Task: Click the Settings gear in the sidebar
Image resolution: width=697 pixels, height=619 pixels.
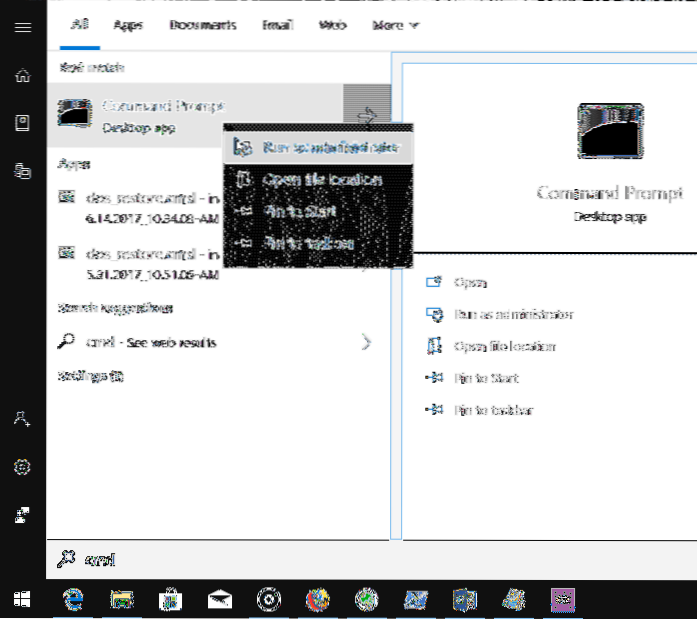Action: (x=22, y=467)
